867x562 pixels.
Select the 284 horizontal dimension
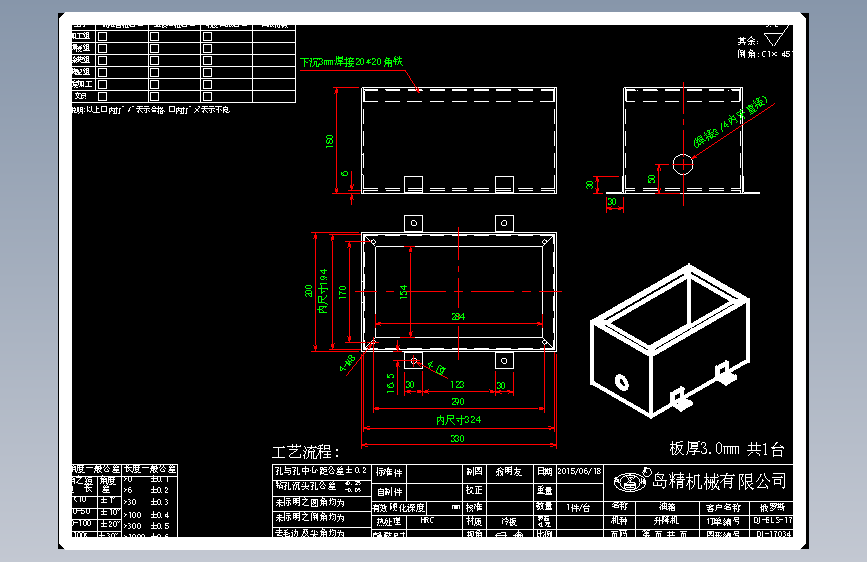point(458,316)
